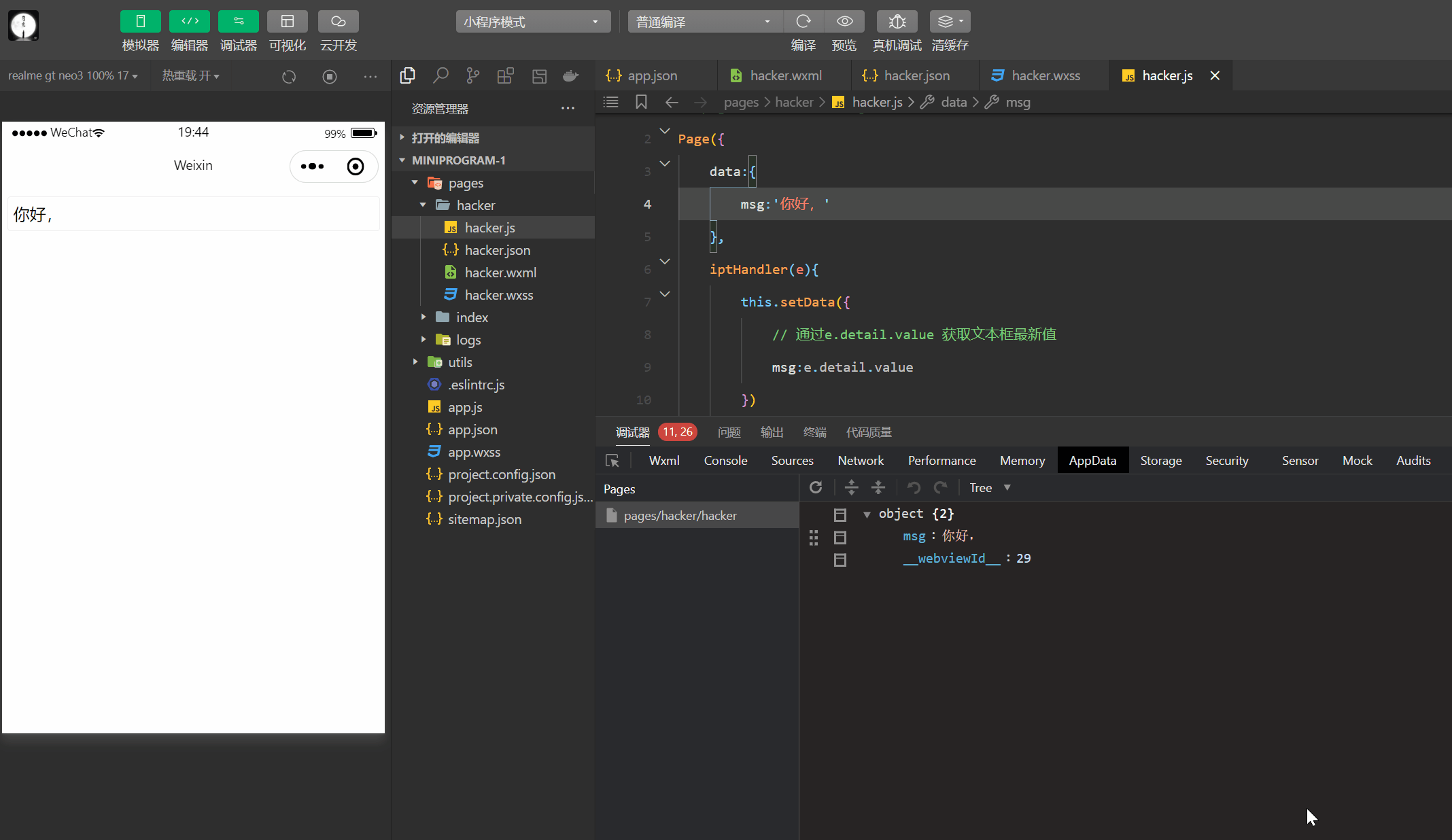
Task: Open the 小程序模式 mode dropdown
Action: [532, 22]
